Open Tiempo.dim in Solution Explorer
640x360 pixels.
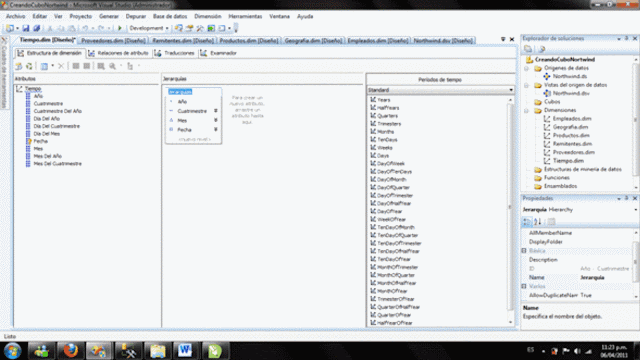click(568, 161)
